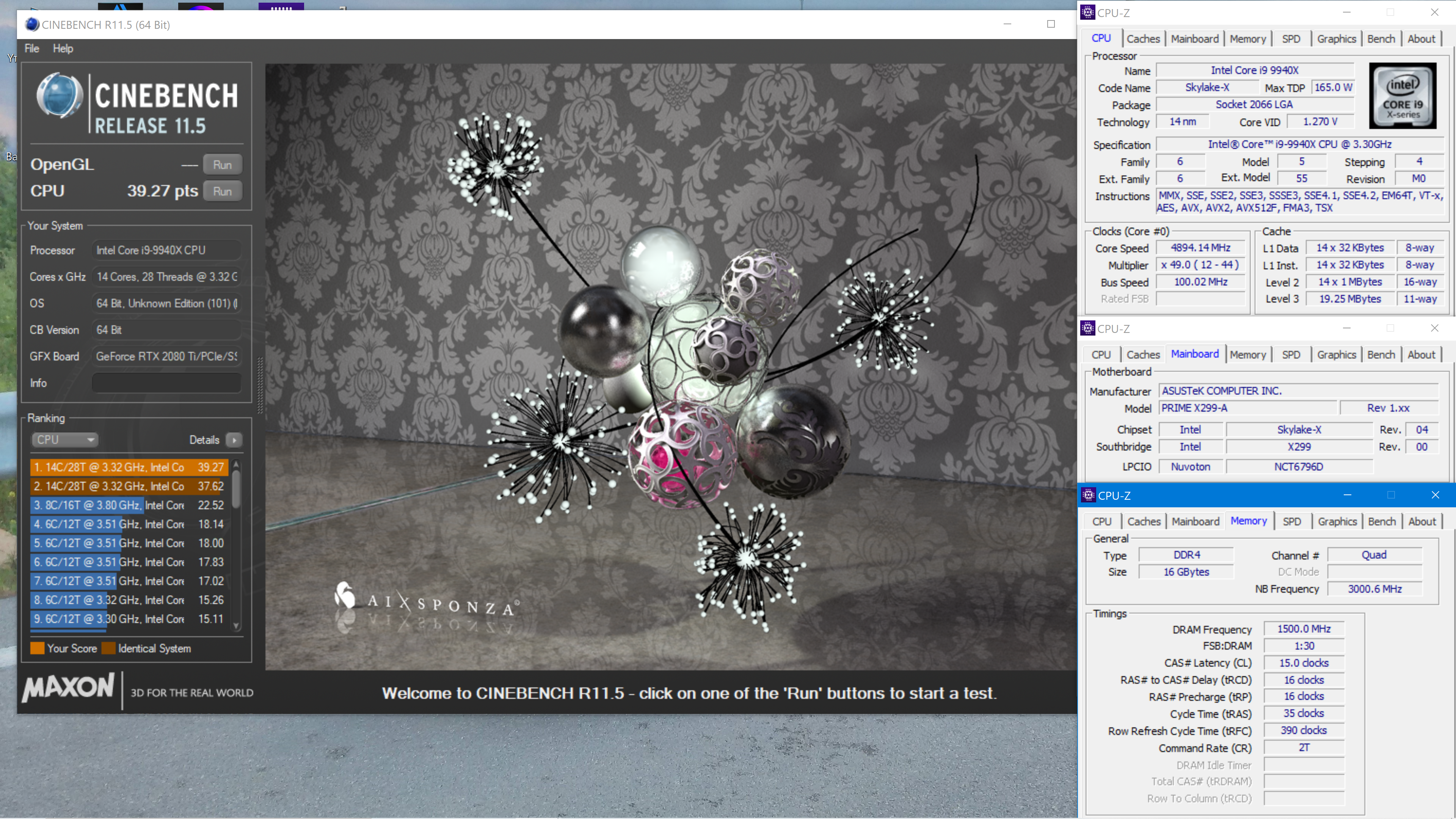Click Core Speed value 4894.14 MHz

point(1200,248)
